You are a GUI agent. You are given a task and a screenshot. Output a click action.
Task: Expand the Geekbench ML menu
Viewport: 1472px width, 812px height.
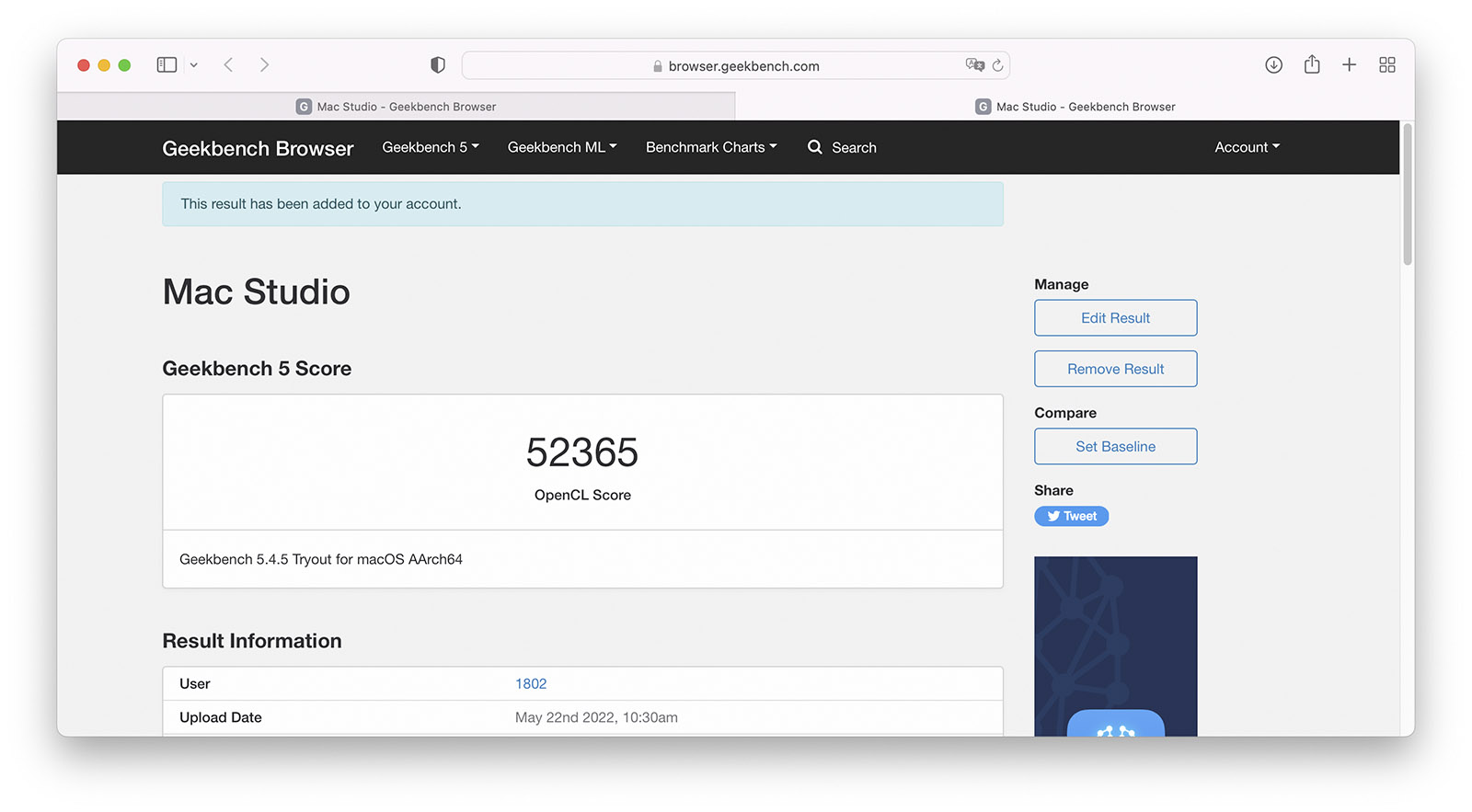[562, 147]
